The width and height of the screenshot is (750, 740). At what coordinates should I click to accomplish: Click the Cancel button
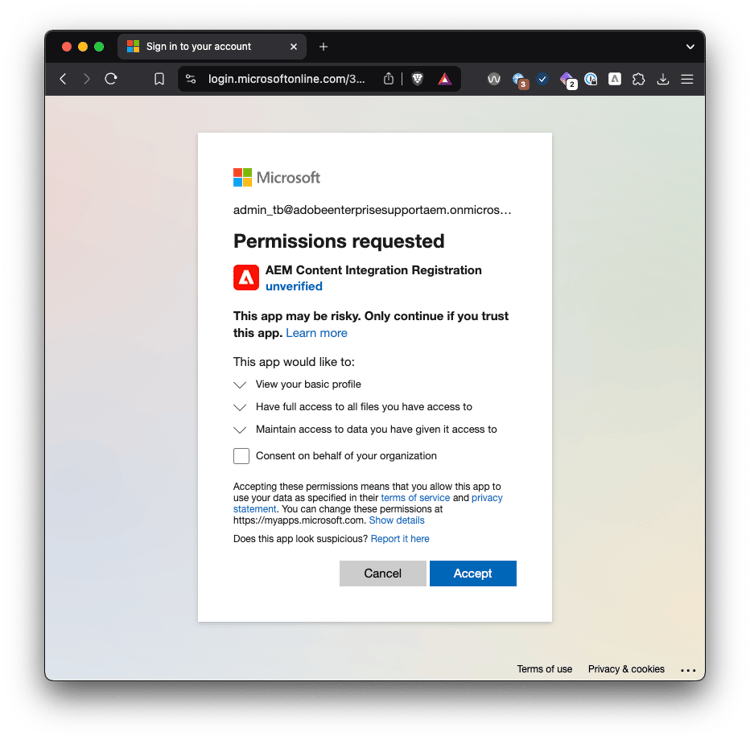383,573
